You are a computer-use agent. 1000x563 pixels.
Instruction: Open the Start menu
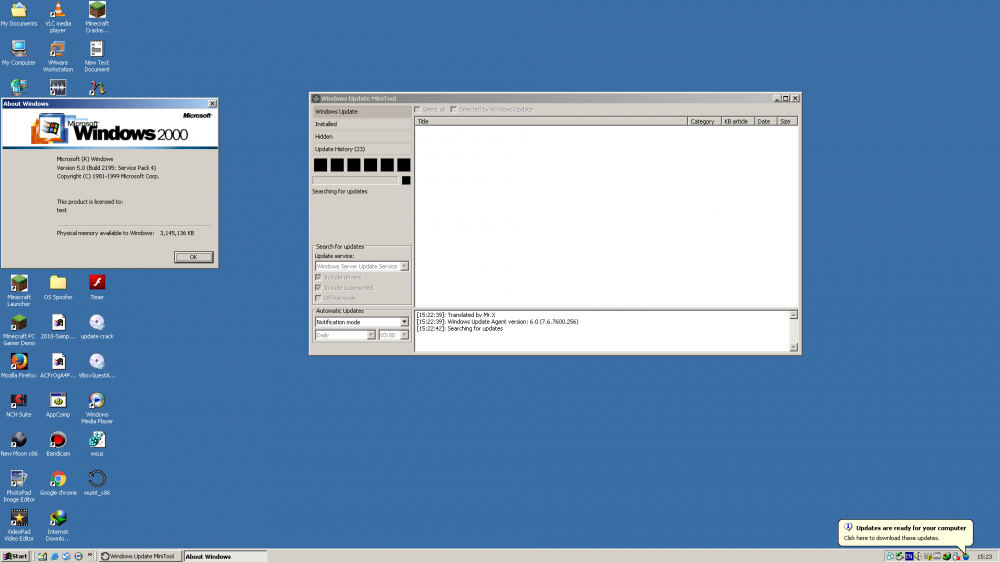[16, 556]
